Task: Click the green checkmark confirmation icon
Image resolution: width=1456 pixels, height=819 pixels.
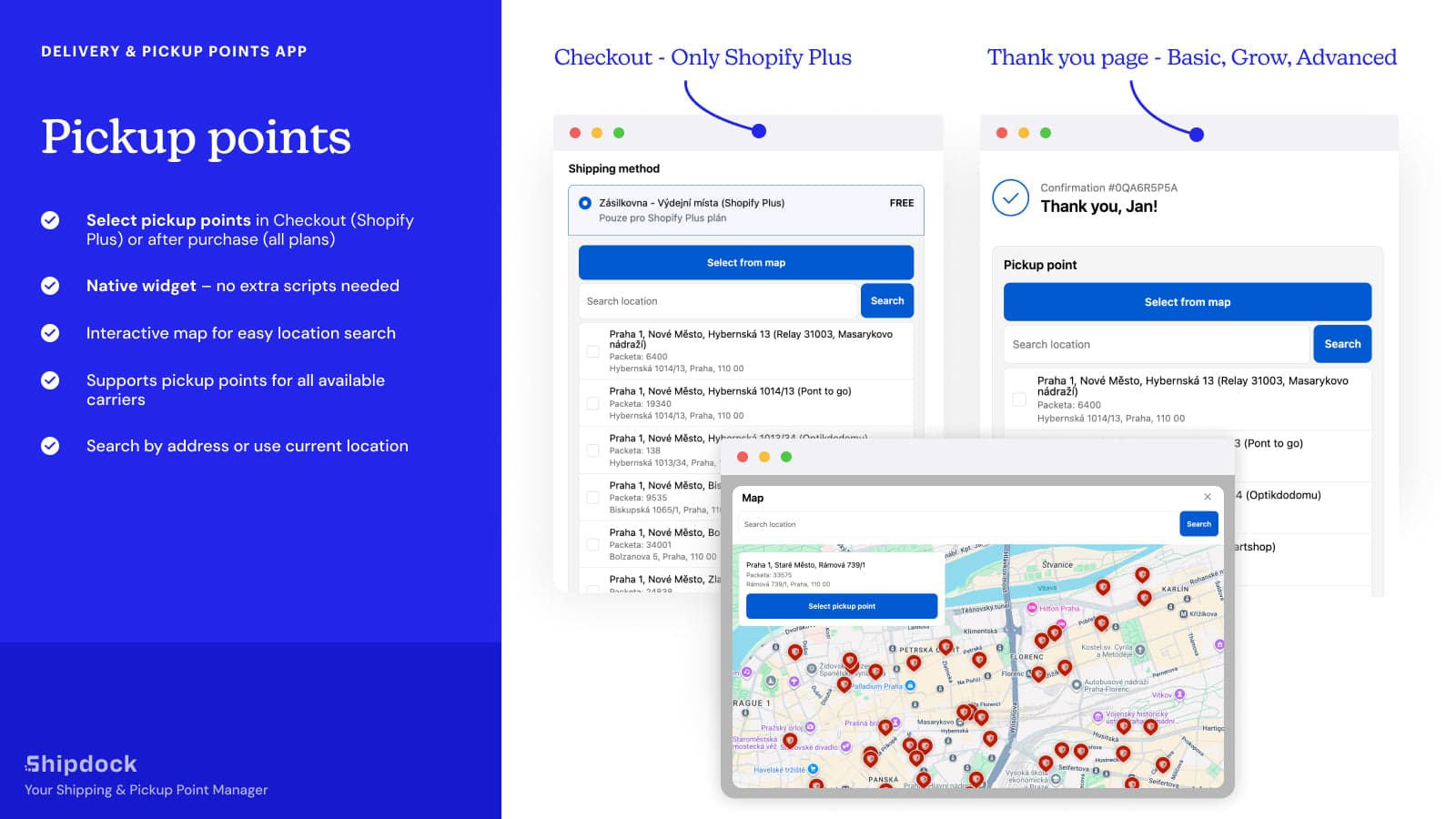Action: [1010, 197]
